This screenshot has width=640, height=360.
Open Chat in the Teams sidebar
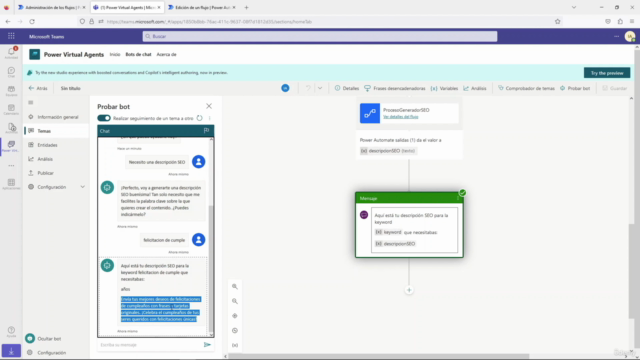pyautogui.click(x=11, y=72)
